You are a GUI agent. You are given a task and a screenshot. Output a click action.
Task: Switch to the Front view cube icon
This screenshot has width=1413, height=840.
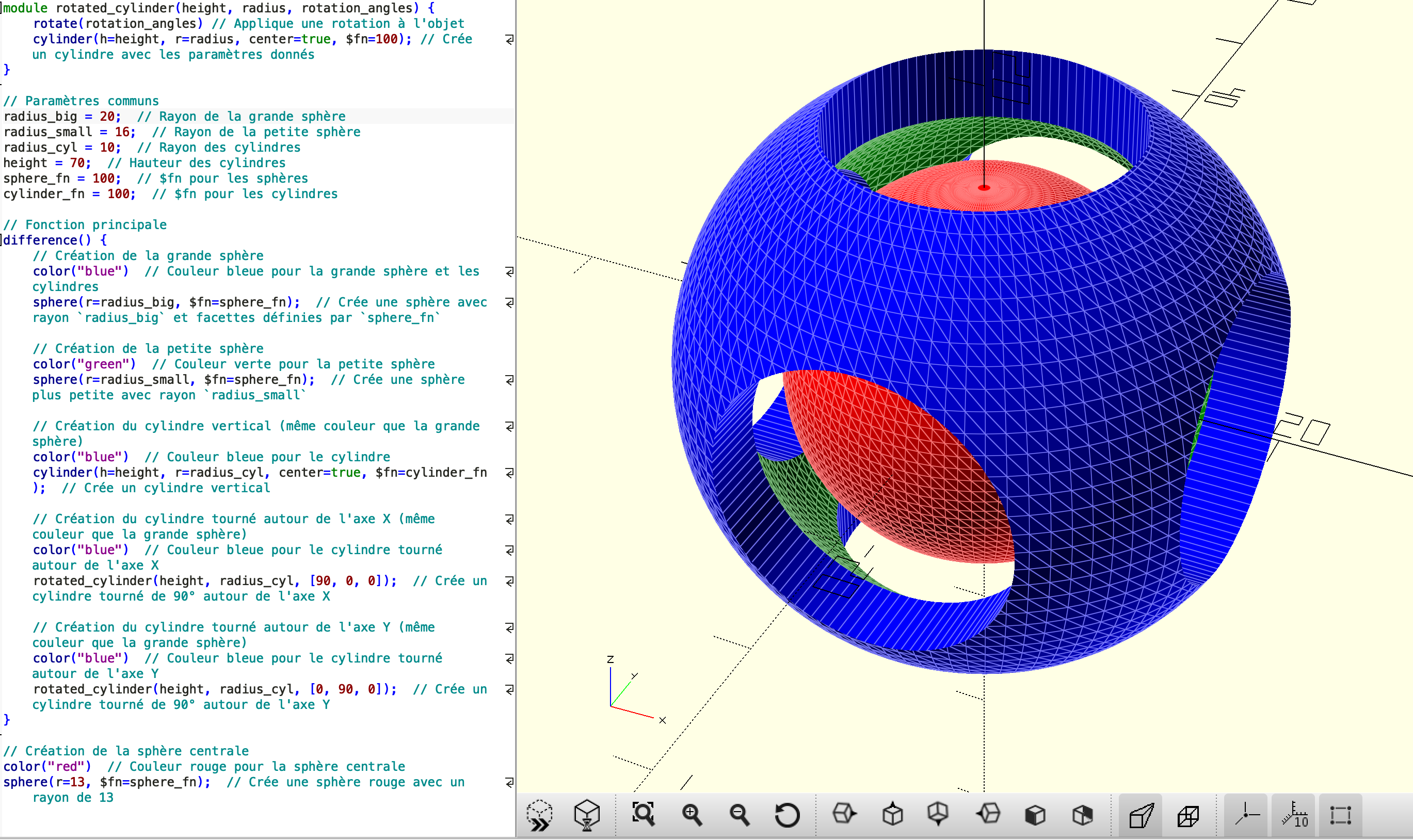tap(1035, 815)
